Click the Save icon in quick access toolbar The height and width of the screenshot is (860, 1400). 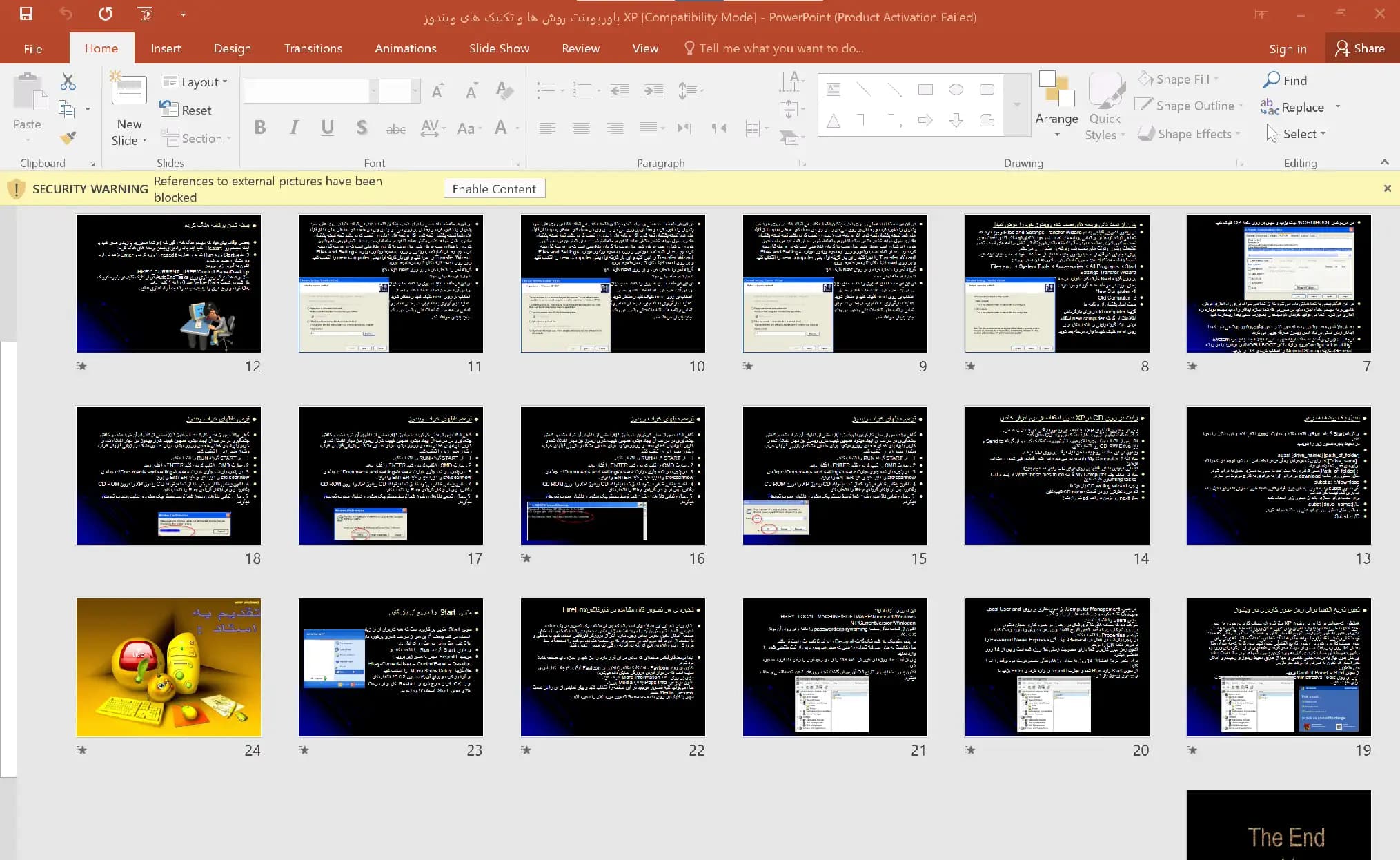(x=26, y=14)
